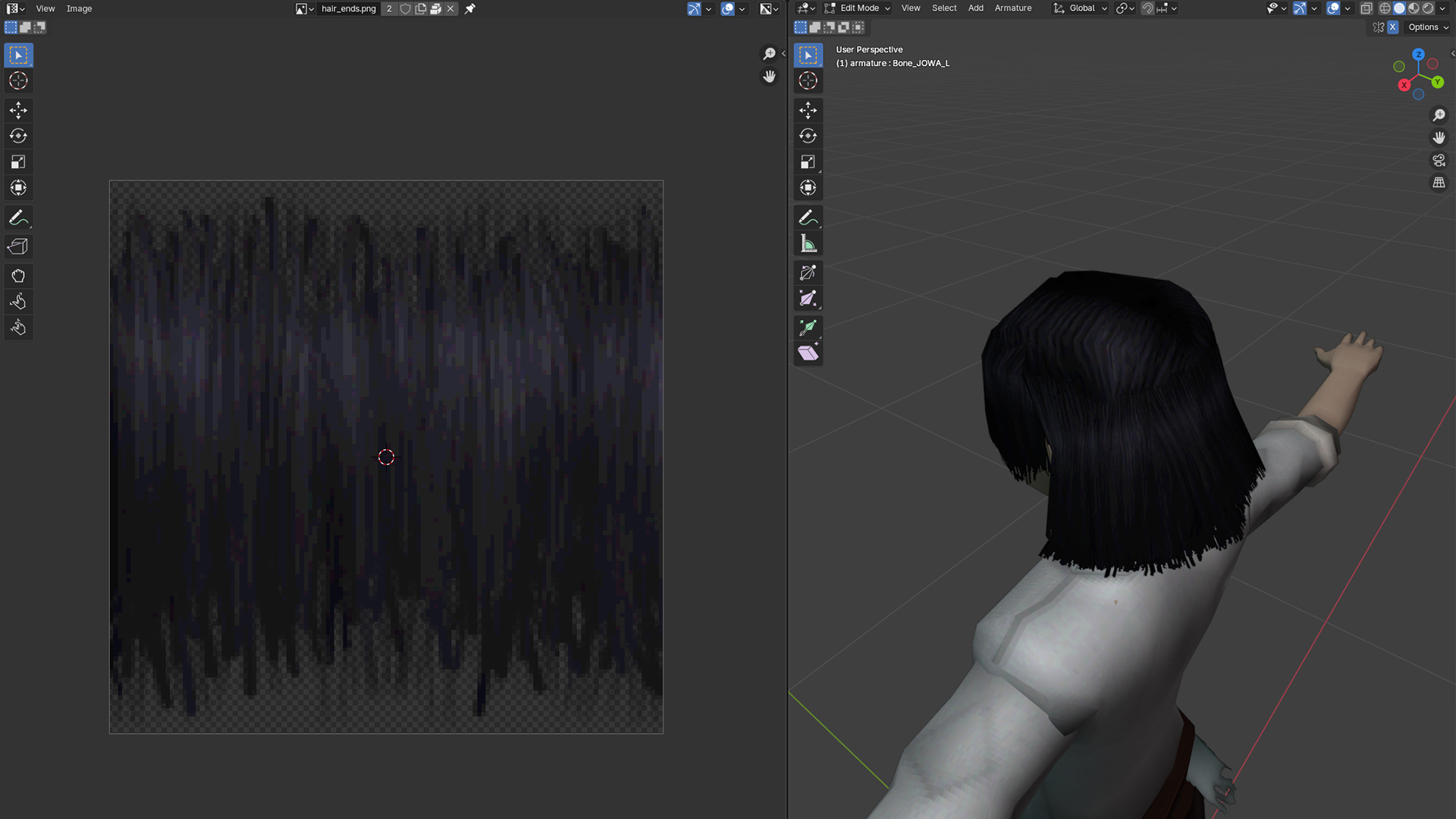Viewport: 1456px width, 819px height.
Task: Toggle X-axis mirror in viewport header
Action: pos(1393,27)
